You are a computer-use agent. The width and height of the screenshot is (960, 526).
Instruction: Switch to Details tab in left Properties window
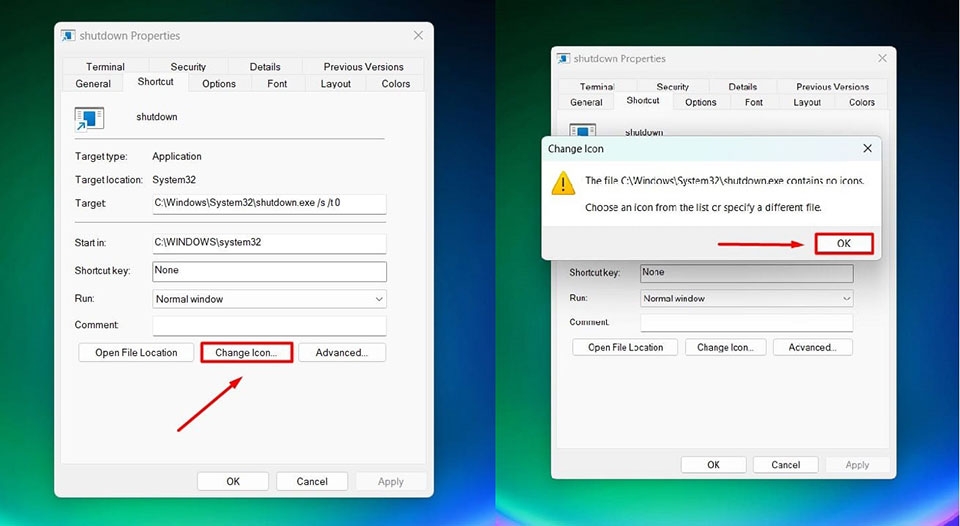(x=265, y=67)
